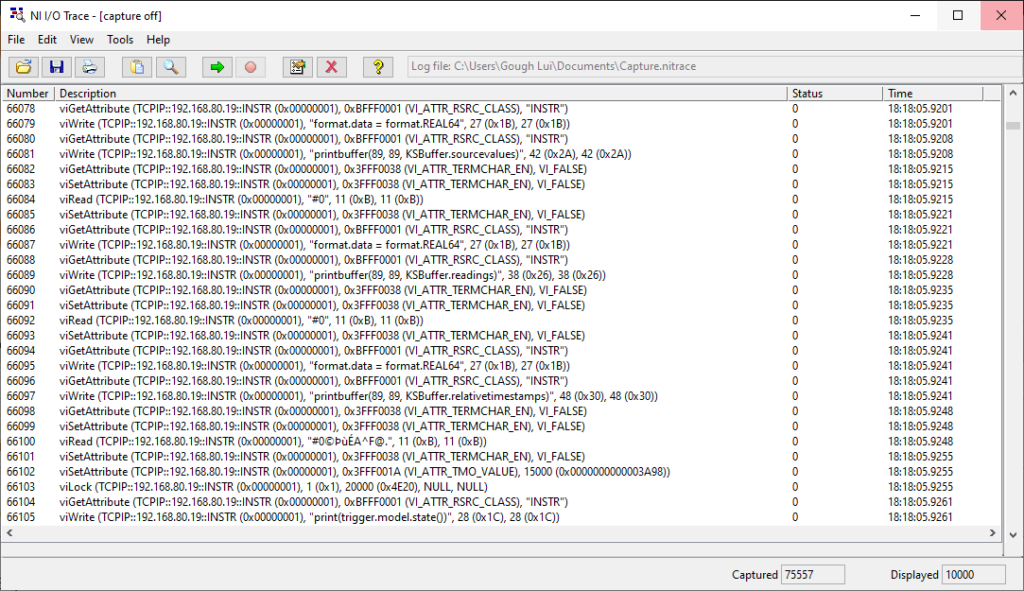The width and height of the screenshot is (1024, 591).
Task: Click the Number column header
Action: [x=28, y=93]
